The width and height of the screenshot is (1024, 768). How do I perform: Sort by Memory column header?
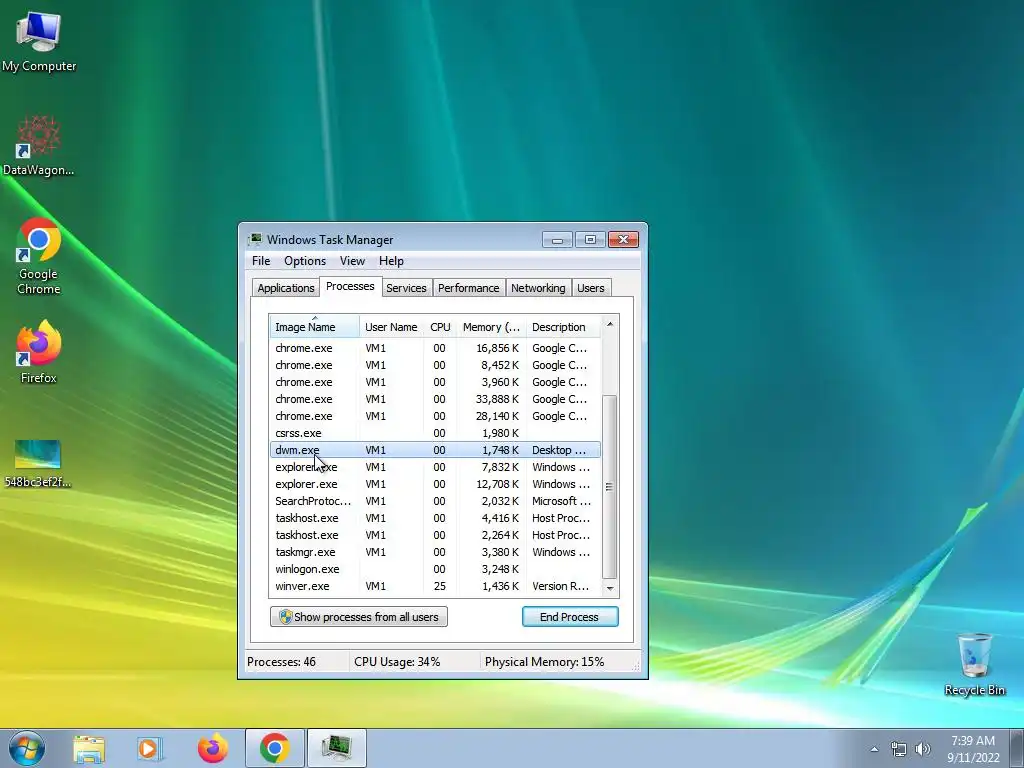tap(491, 327)
